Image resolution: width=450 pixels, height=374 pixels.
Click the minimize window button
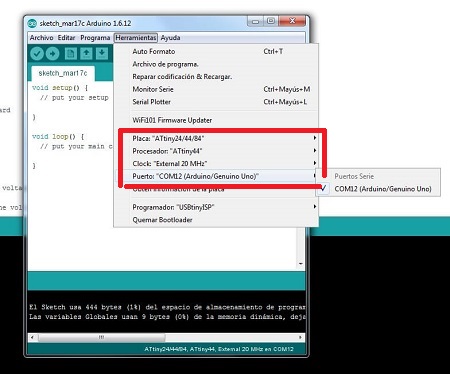(x=255, y=21)
